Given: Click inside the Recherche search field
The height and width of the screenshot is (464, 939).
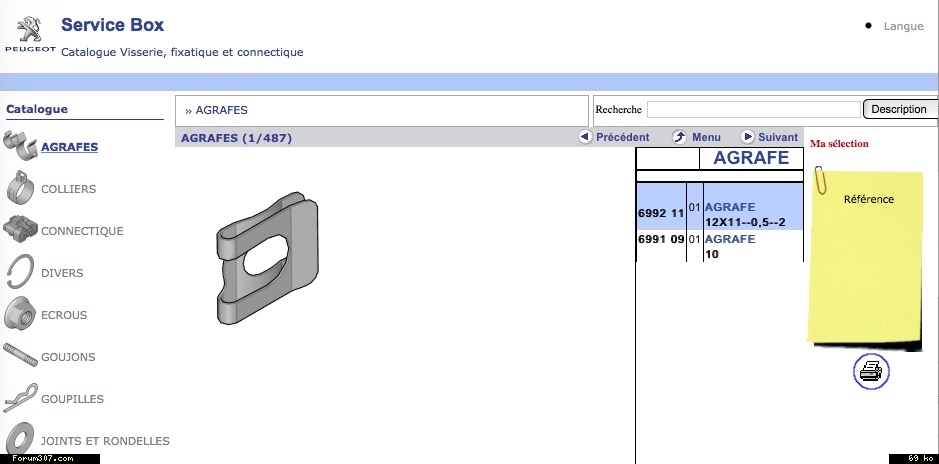Looking at the screenshot, I should [753, 109].
